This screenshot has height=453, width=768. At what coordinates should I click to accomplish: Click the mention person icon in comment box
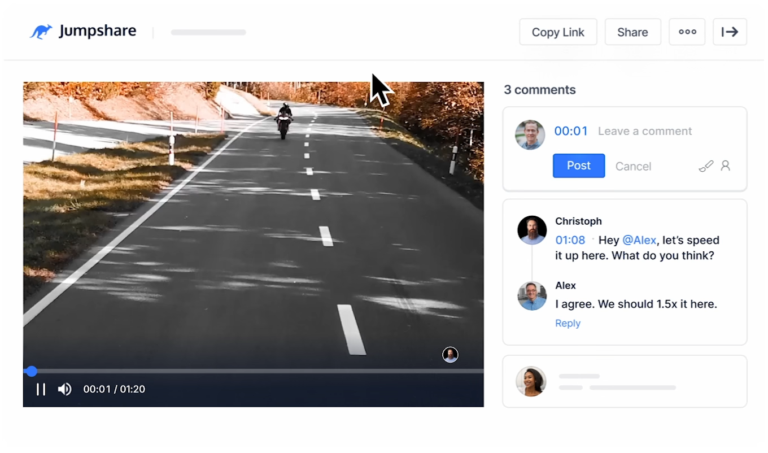click(725, 166)
